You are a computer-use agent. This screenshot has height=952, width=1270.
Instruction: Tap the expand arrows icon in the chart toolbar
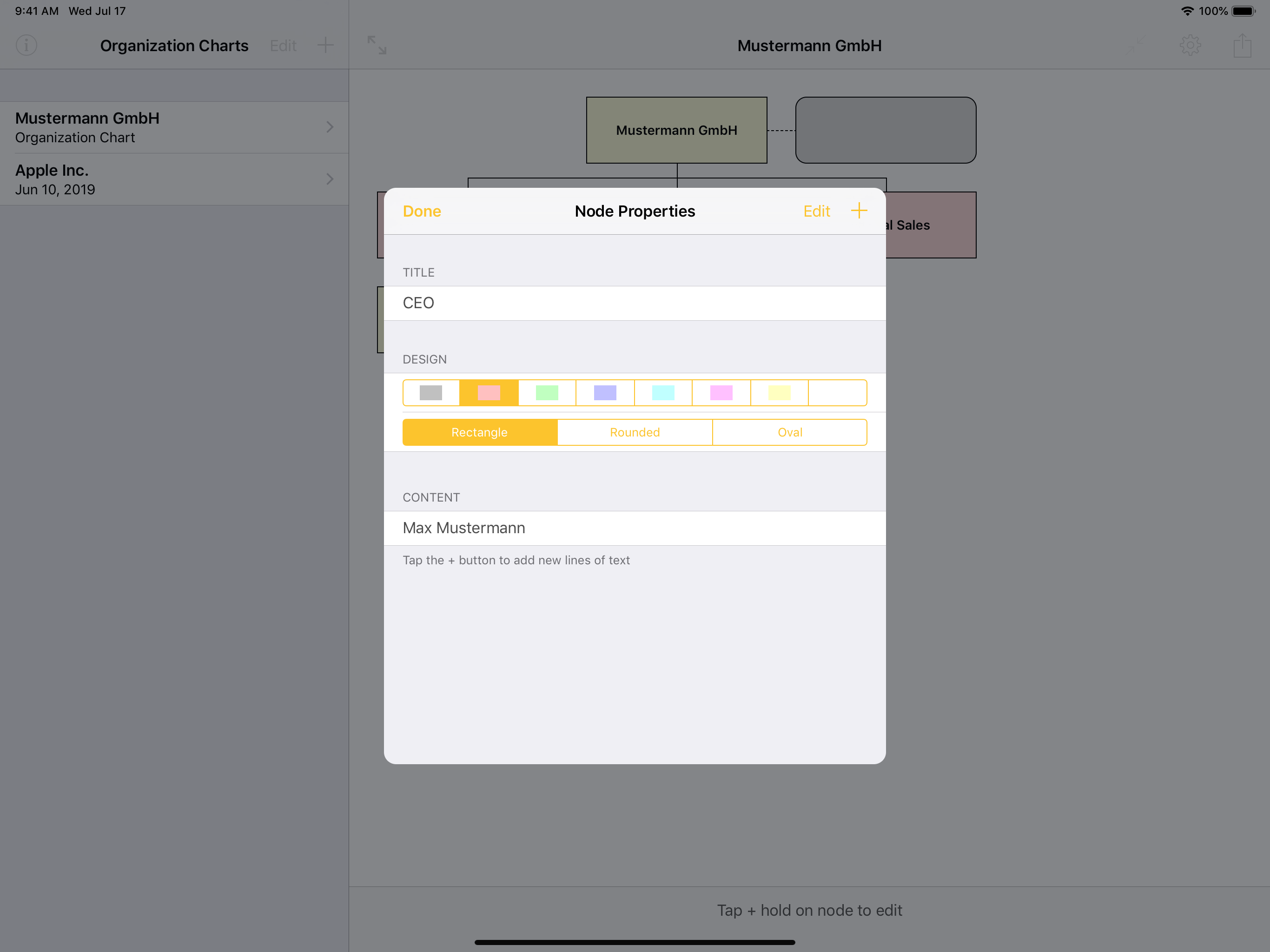coord(377,45)
